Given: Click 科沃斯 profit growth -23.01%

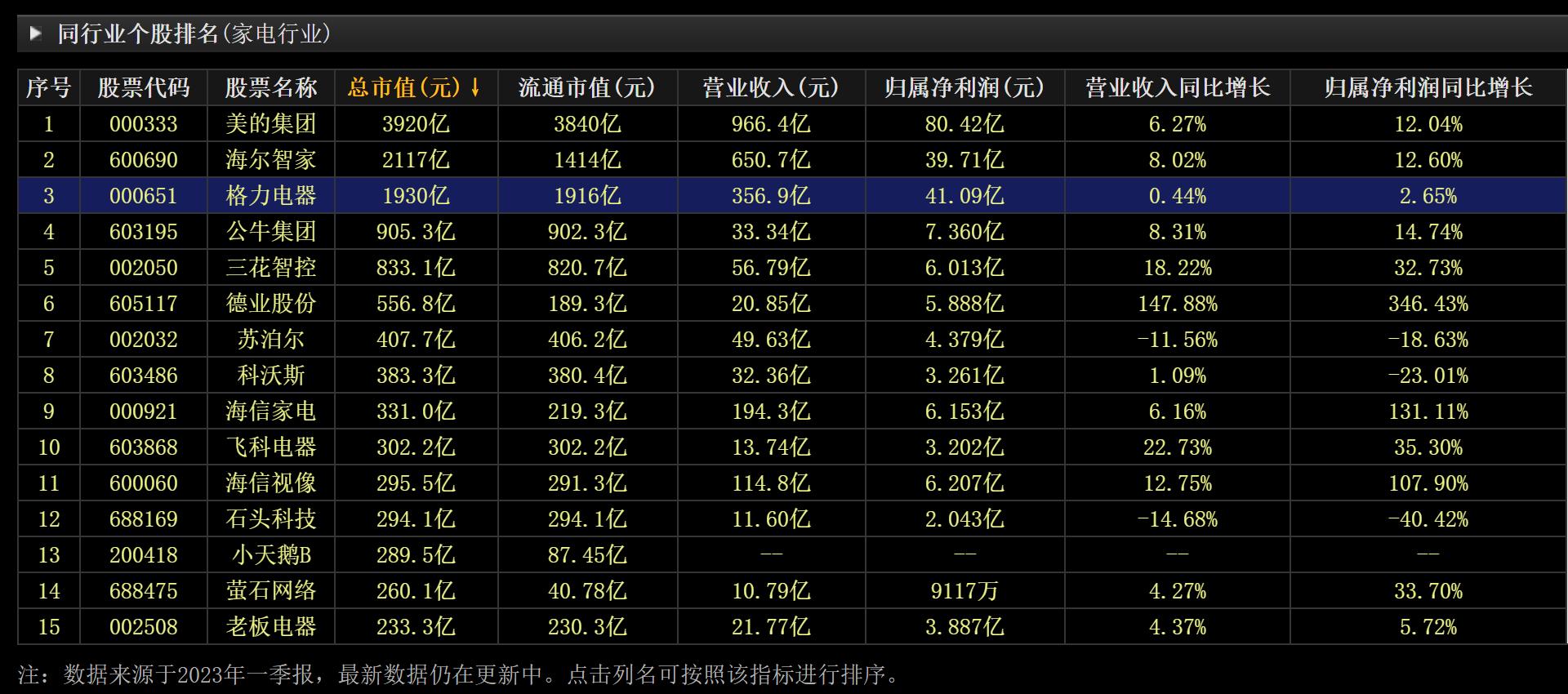Looking at the screenshot, I should 1428,376.
